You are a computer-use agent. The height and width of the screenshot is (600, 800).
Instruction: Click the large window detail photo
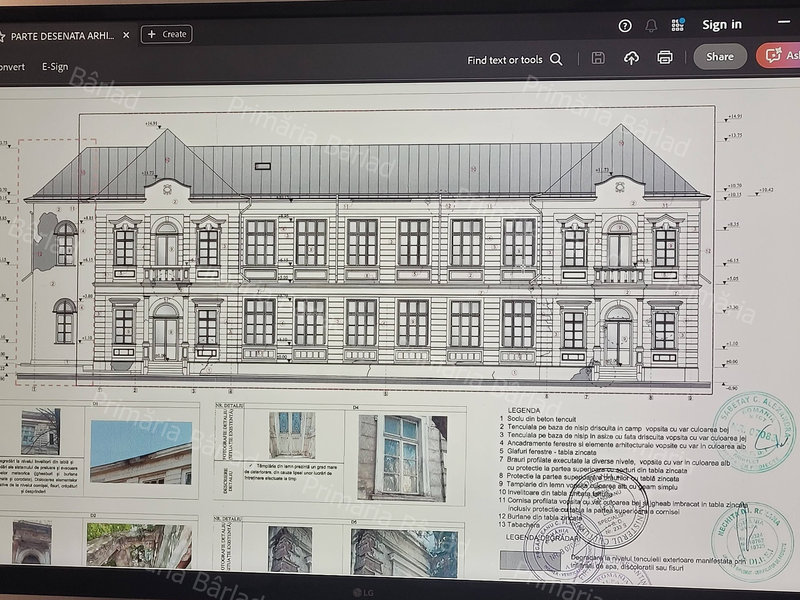click(402, 457)
